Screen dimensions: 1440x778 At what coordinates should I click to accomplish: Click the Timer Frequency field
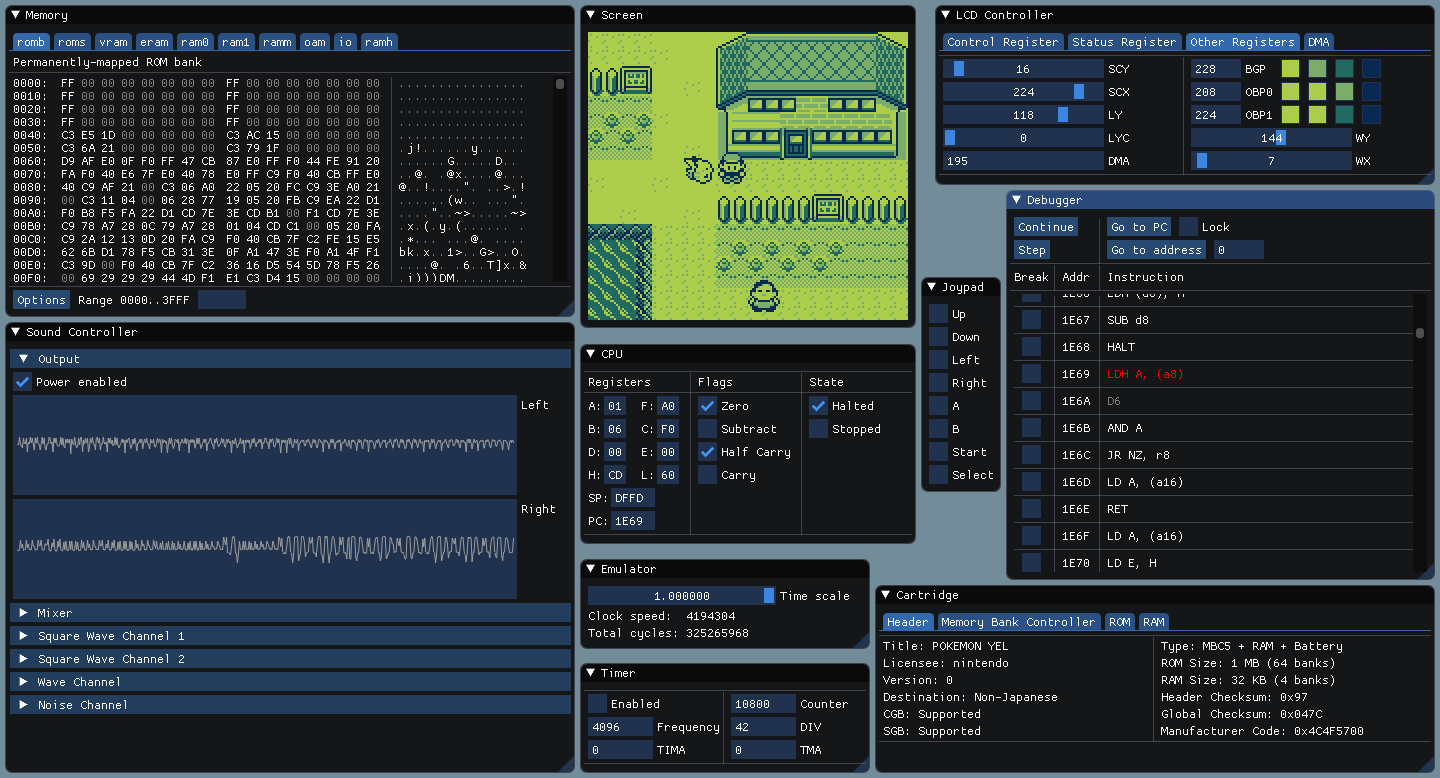(620, 727)
